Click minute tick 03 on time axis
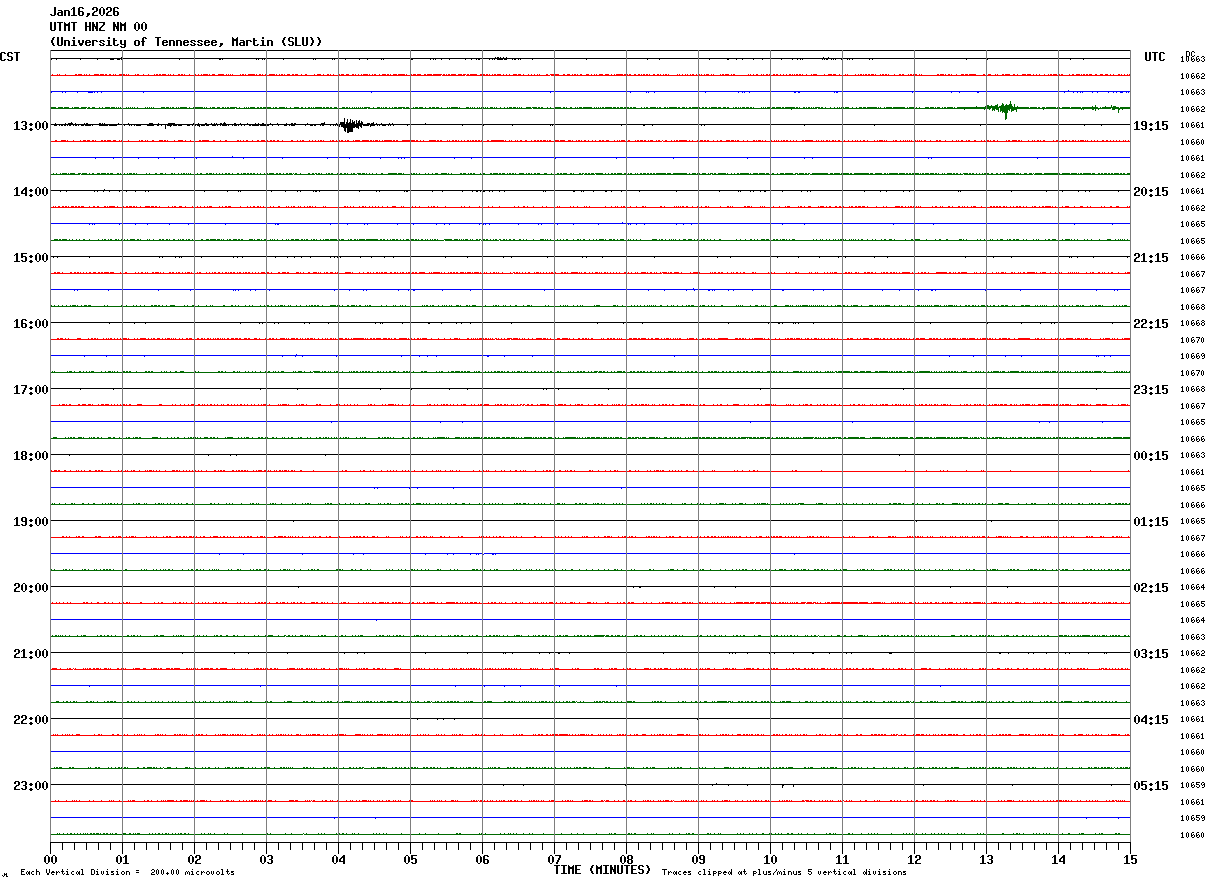This screenshot has width=1210, height=886. pyautogui.click(x=266, y=859)
